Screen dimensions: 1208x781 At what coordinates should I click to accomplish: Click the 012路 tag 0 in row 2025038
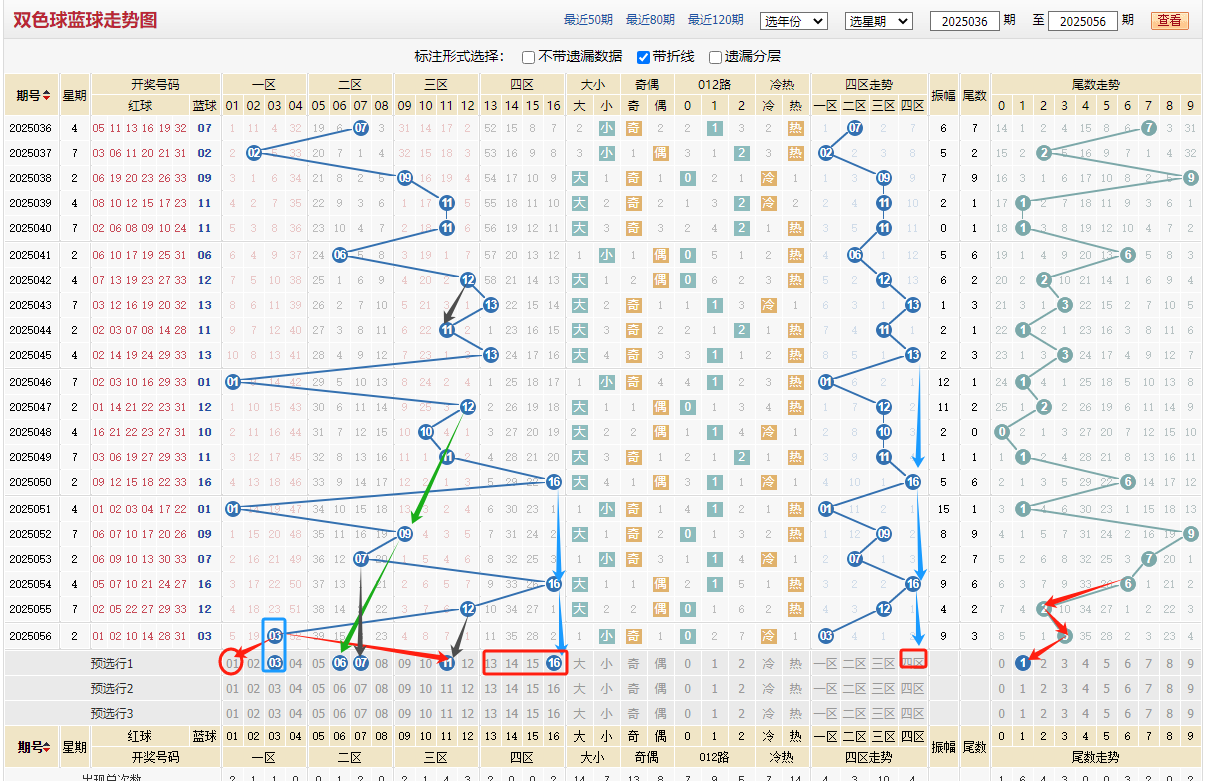(x=687, y=178)
